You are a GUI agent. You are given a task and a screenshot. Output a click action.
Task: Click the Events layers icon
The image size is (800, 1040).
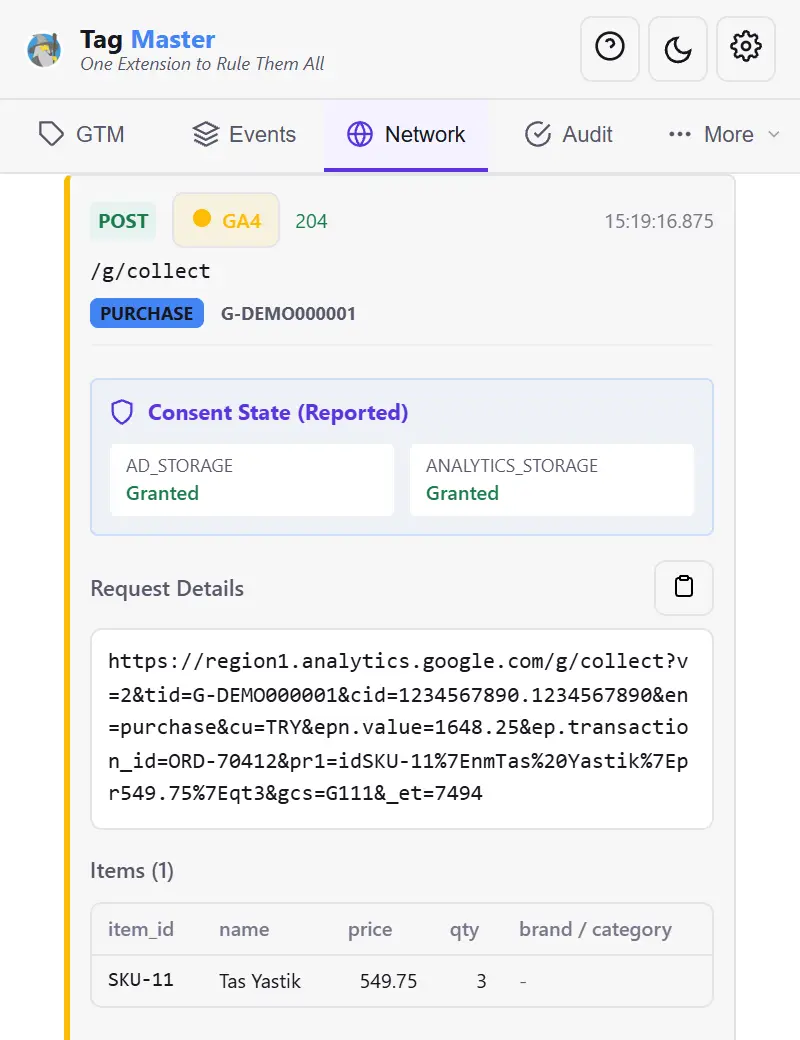coord(206,134)
